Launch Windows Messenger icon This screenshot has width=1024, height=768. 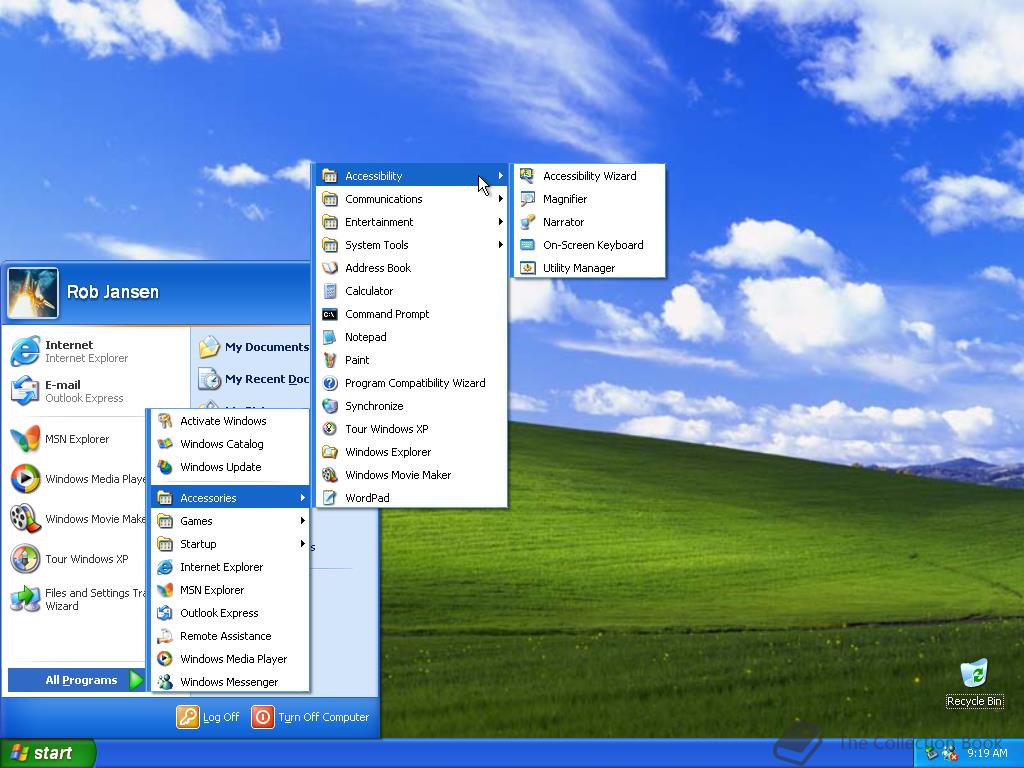click(165, 682)
